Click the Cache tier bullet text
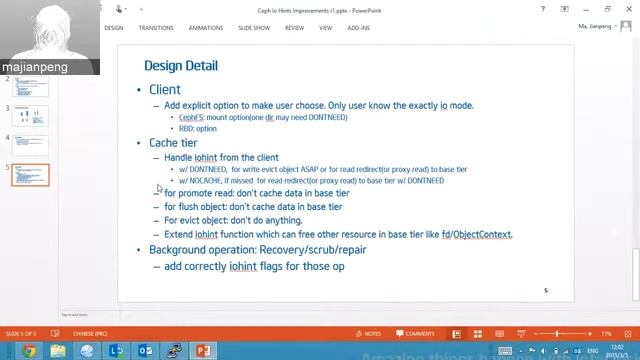The height and width of the screenshot is (360, 640). coord(173,143)
